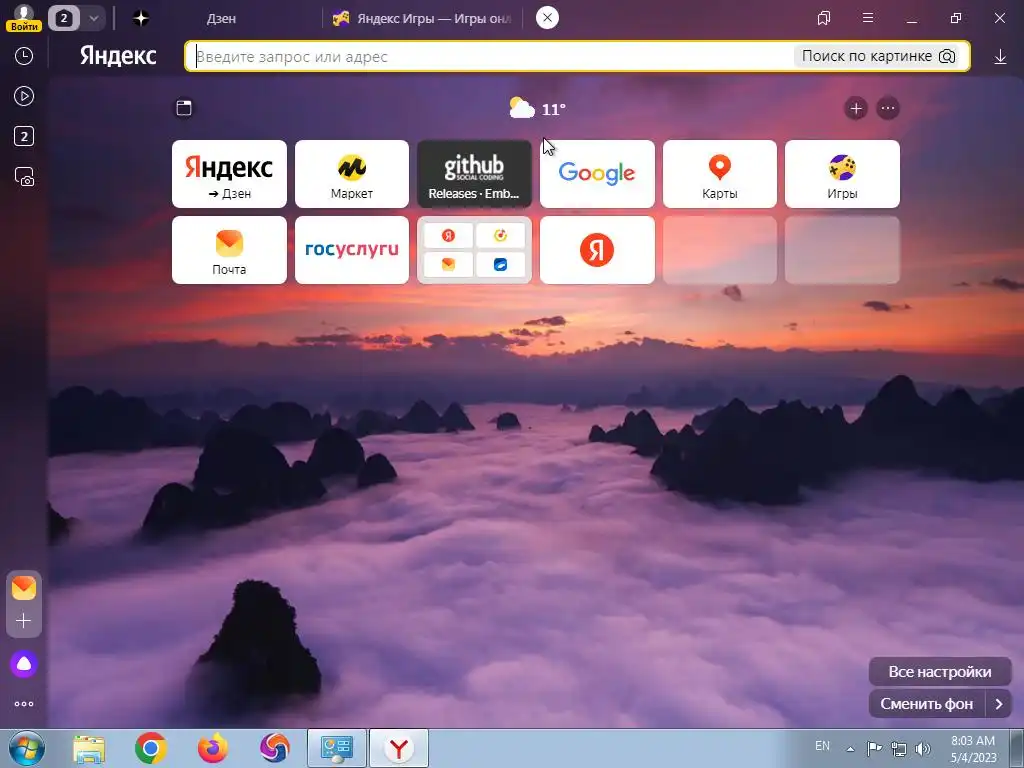
Task: Toggle tableau window view icon
Action: [x=184, y=108]
